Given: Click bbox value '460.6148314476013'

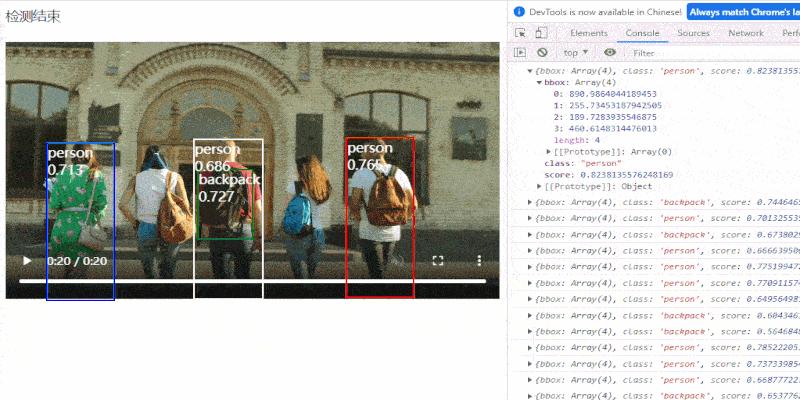Looking at the screenshot, I should [x=611, y=129].
